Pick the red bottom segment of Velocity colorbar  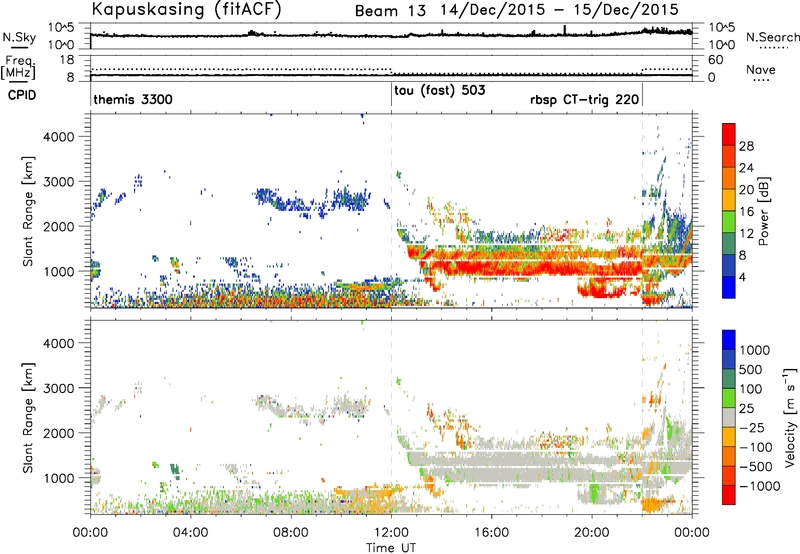tap(729, 495)
